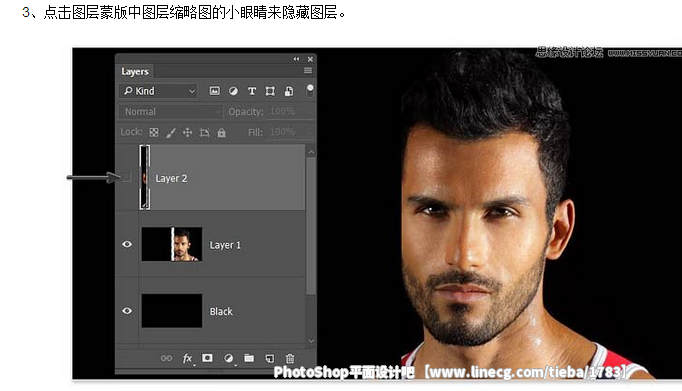Click the lock position icon
Image resolution: width=682 pixels, height=391 pixels.
pos(187,132)
